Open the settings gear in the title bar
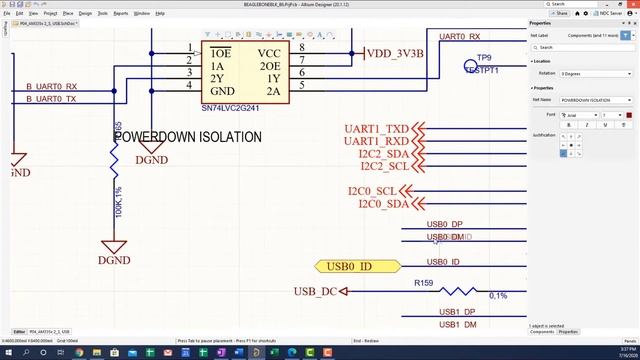Image resolution: width=640 pixels, height=360 pixels. click(x=586, y=13)
